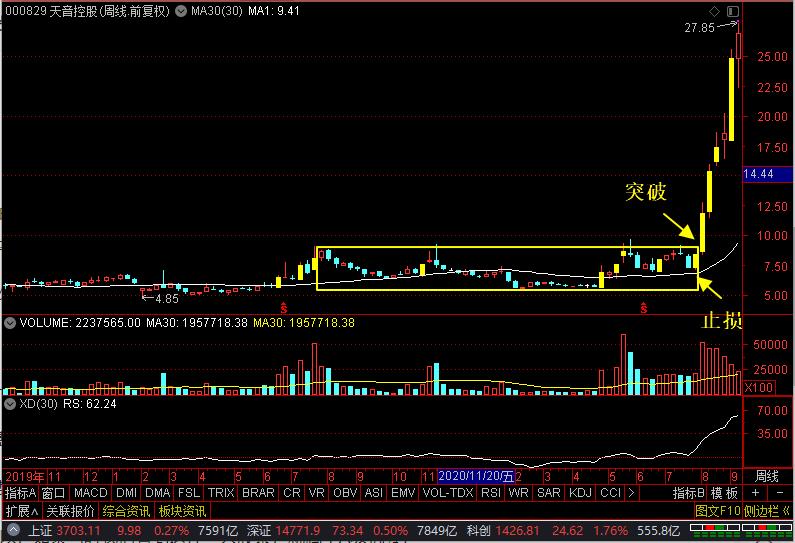Click the red S marker near month 6 of 2021
Image resolution: width=795 pixels, height=543 pixels.
[x=644, y=307]
